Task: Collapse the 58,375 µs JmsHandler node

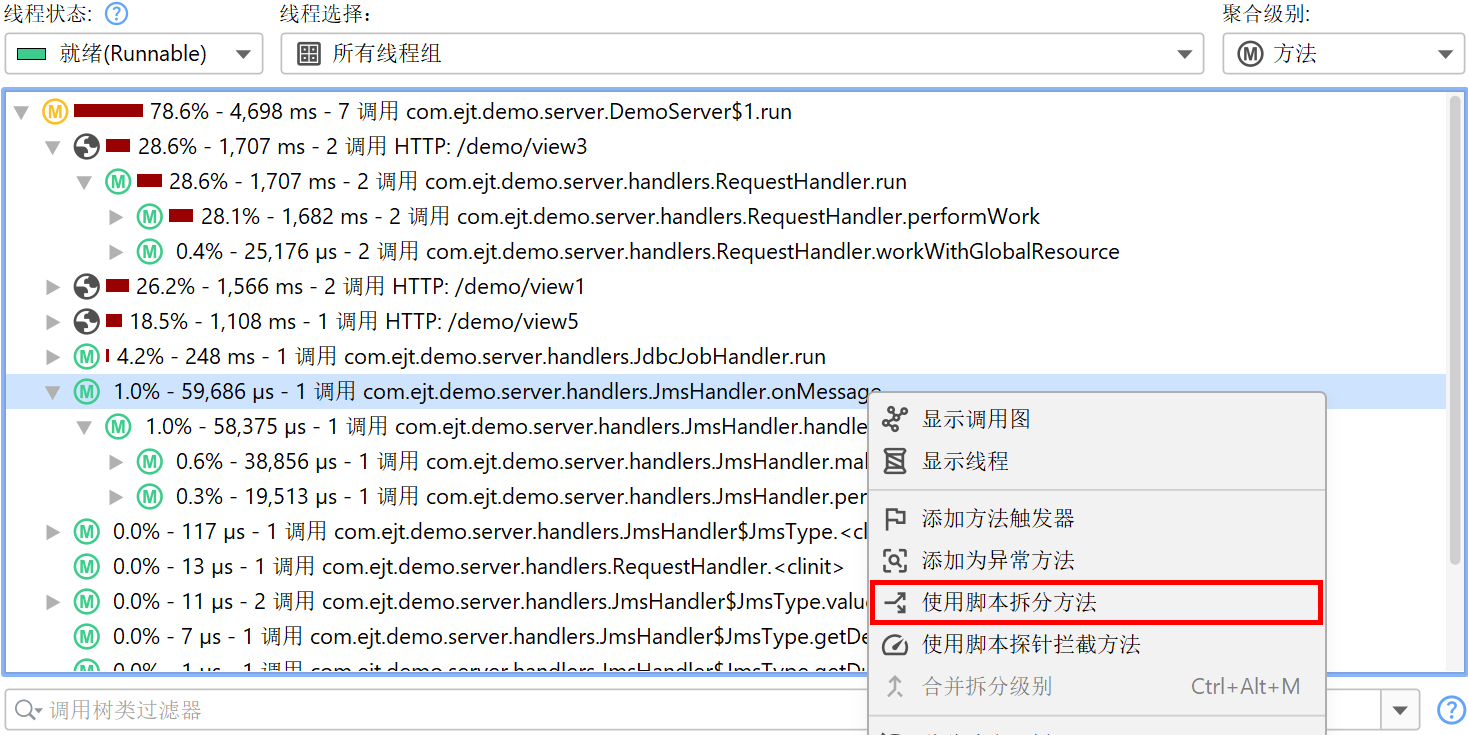Action: [85, 427]
